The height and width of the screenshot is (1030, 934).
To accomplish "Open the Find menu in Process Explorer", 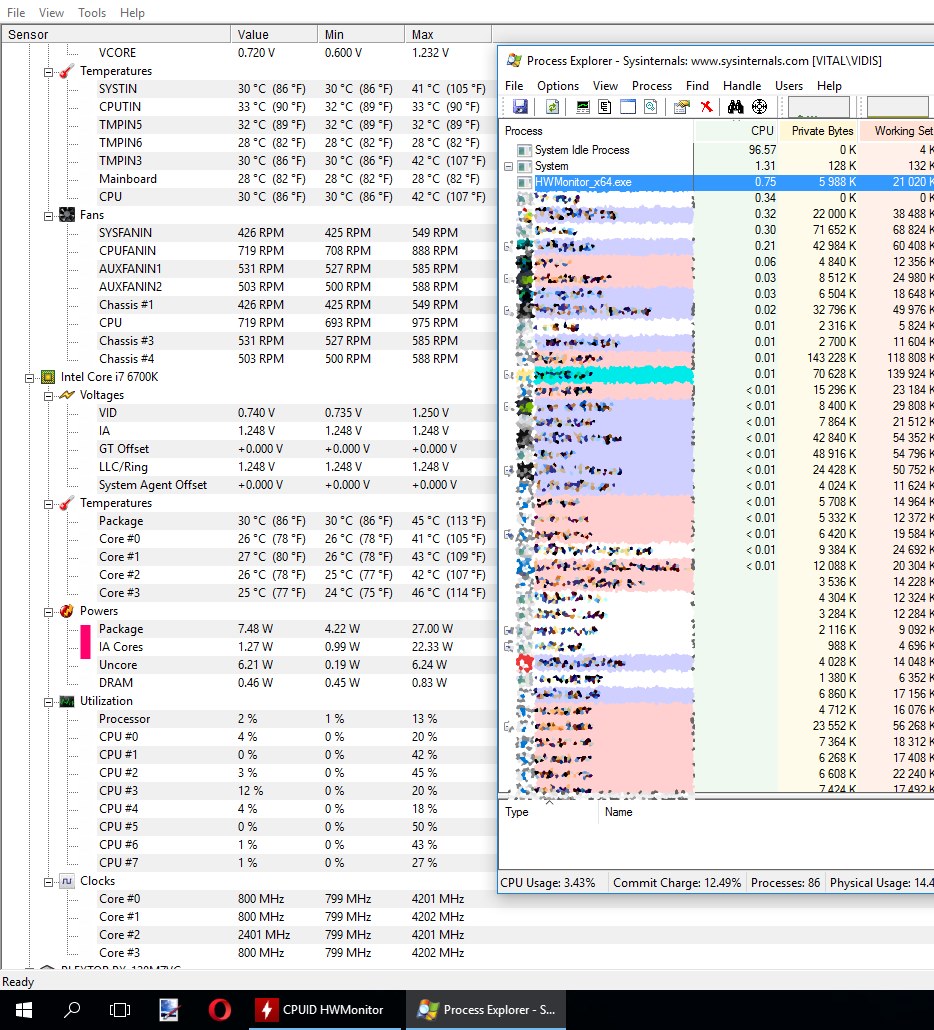I will 697,86.
